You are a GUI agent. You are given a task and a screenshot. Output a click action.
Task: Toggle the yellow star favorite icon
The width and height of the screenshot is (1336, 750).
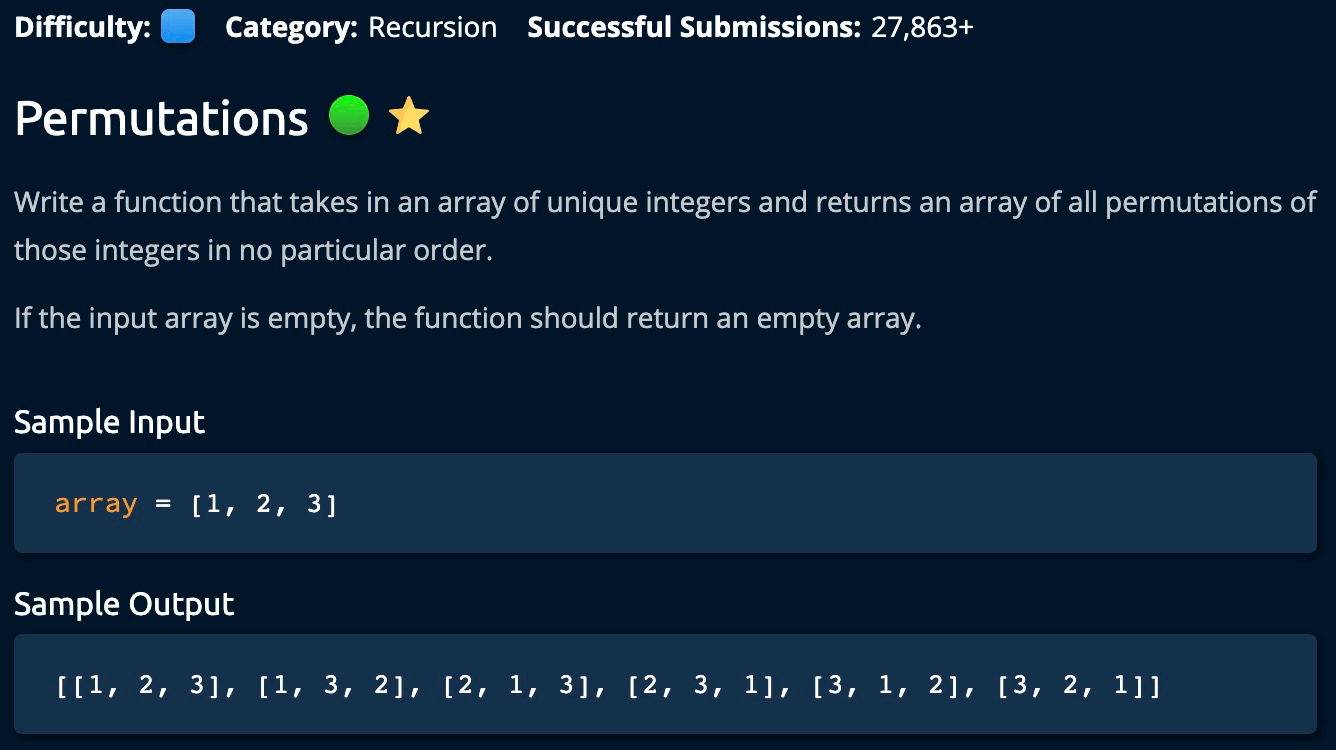coord(408,117)
